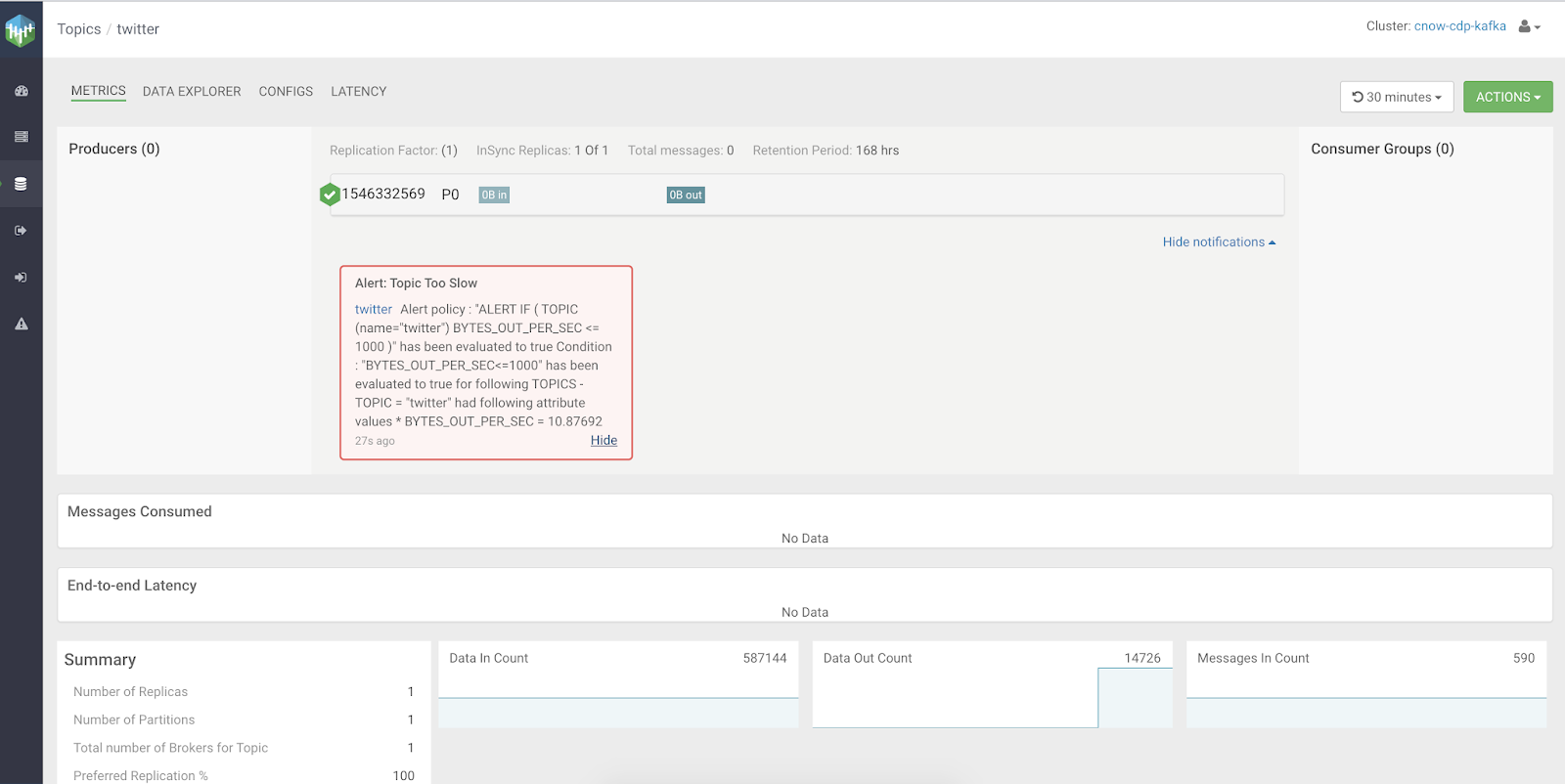Select the Preferred Replication % row

click(x=244, y=776)
